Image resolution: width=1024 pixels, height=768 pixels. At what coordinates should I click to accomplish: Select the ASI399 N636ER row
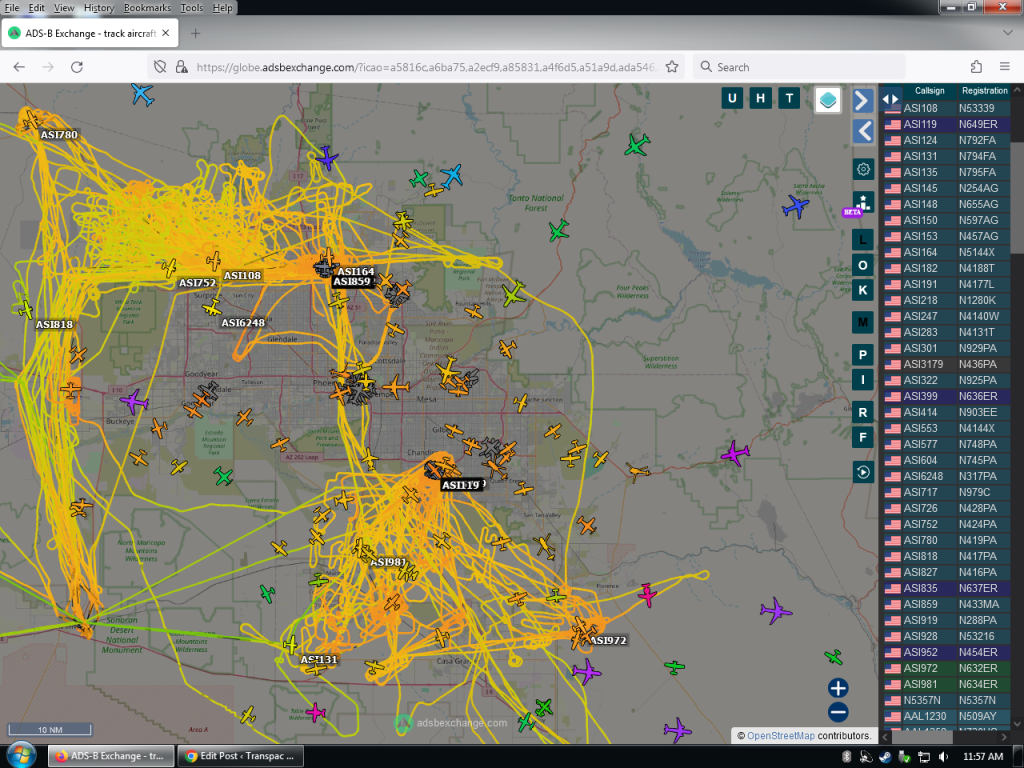[x=946, y=396]
